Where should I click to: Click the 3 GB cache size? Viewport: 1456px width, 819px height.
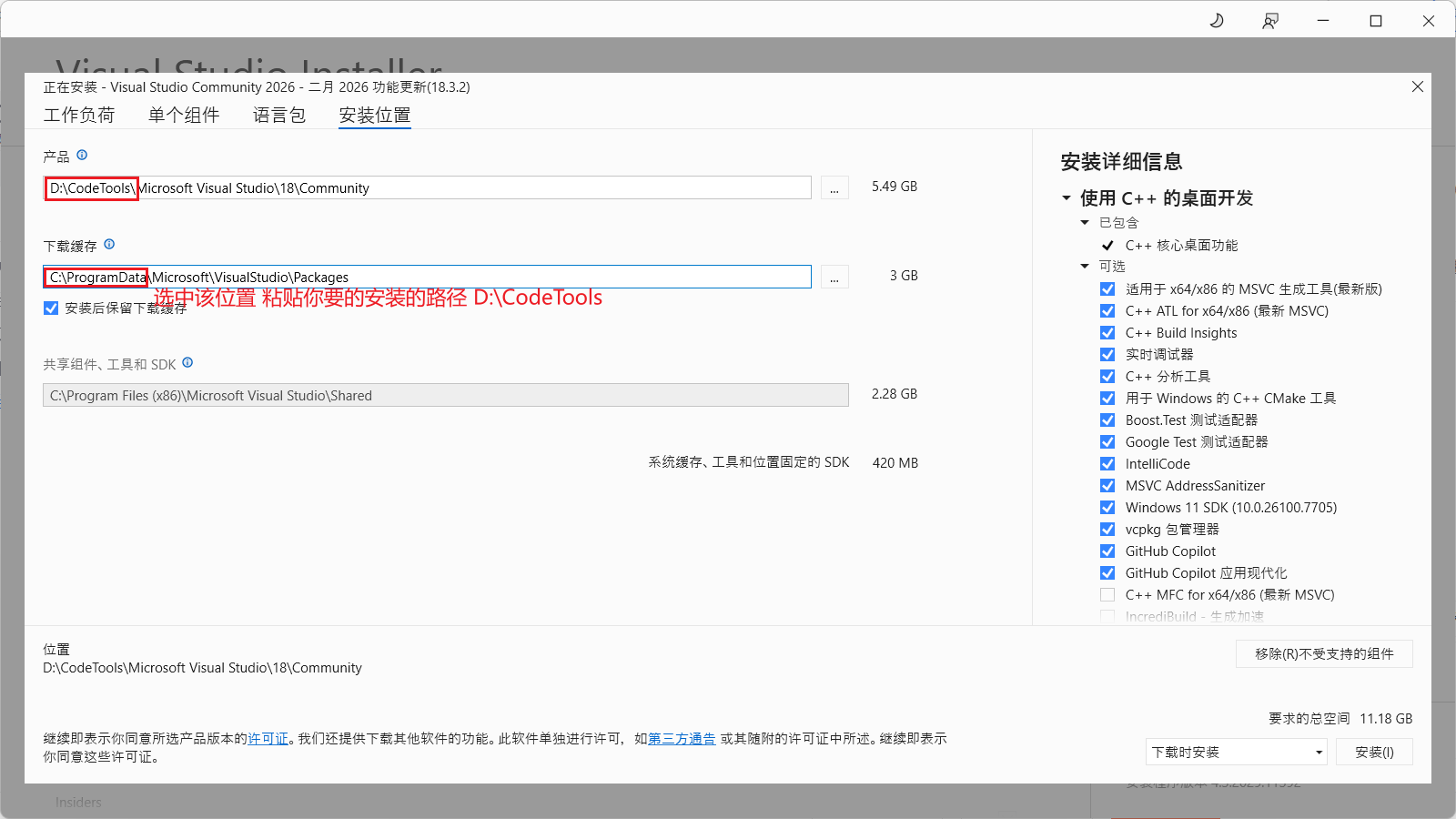pyautogui.click(x=904, y=276)
